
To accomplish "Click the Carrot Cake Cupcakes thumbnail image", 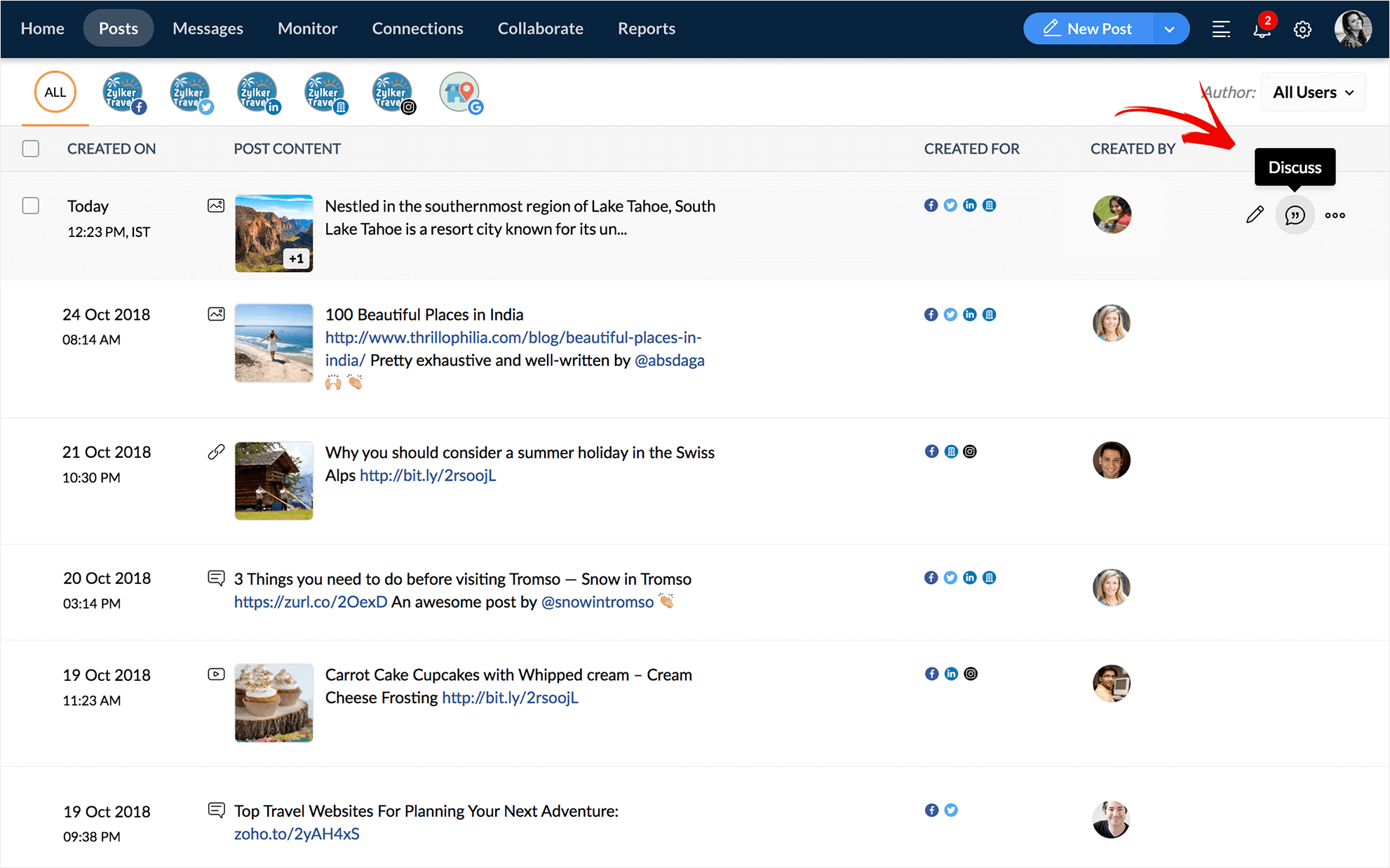I will [x=274, y=703].
